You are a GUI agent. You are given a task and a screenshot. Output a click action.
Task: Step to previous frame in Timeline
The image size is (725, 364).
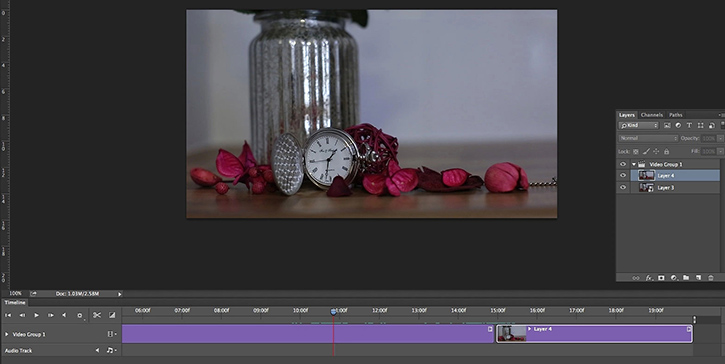(x=22, y=315)
